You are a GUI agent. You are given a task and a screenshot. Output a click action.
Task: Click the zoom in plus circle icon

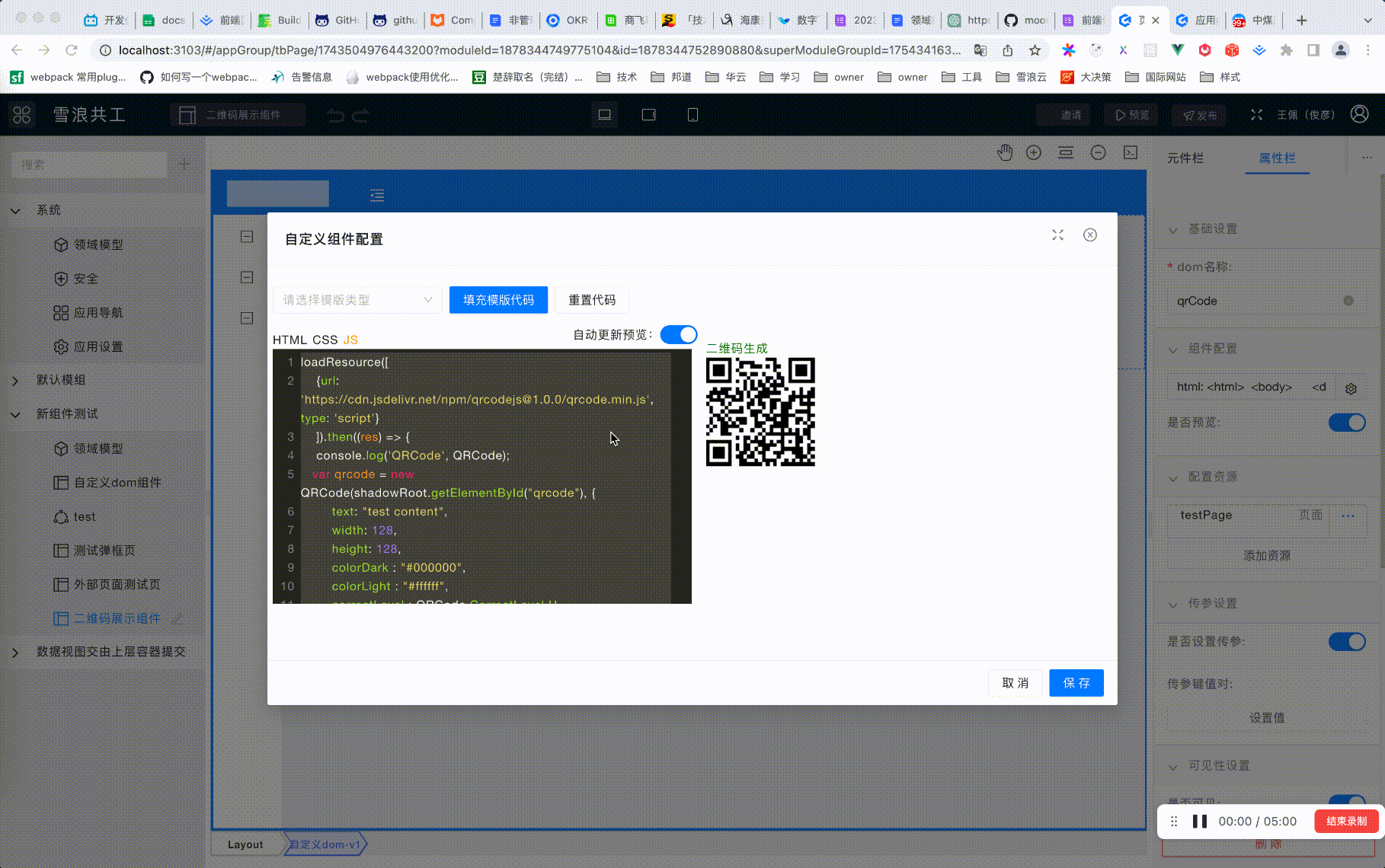pyautogui.click(x=1034, y=152)
